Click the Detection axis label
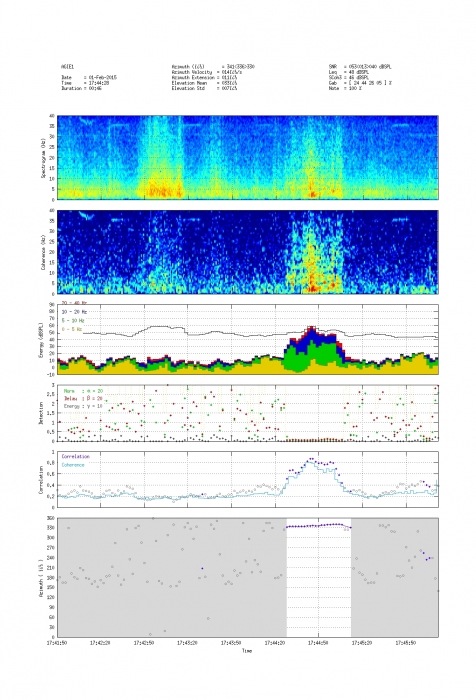This screenshot has height=700, width=476. point(41,413)
